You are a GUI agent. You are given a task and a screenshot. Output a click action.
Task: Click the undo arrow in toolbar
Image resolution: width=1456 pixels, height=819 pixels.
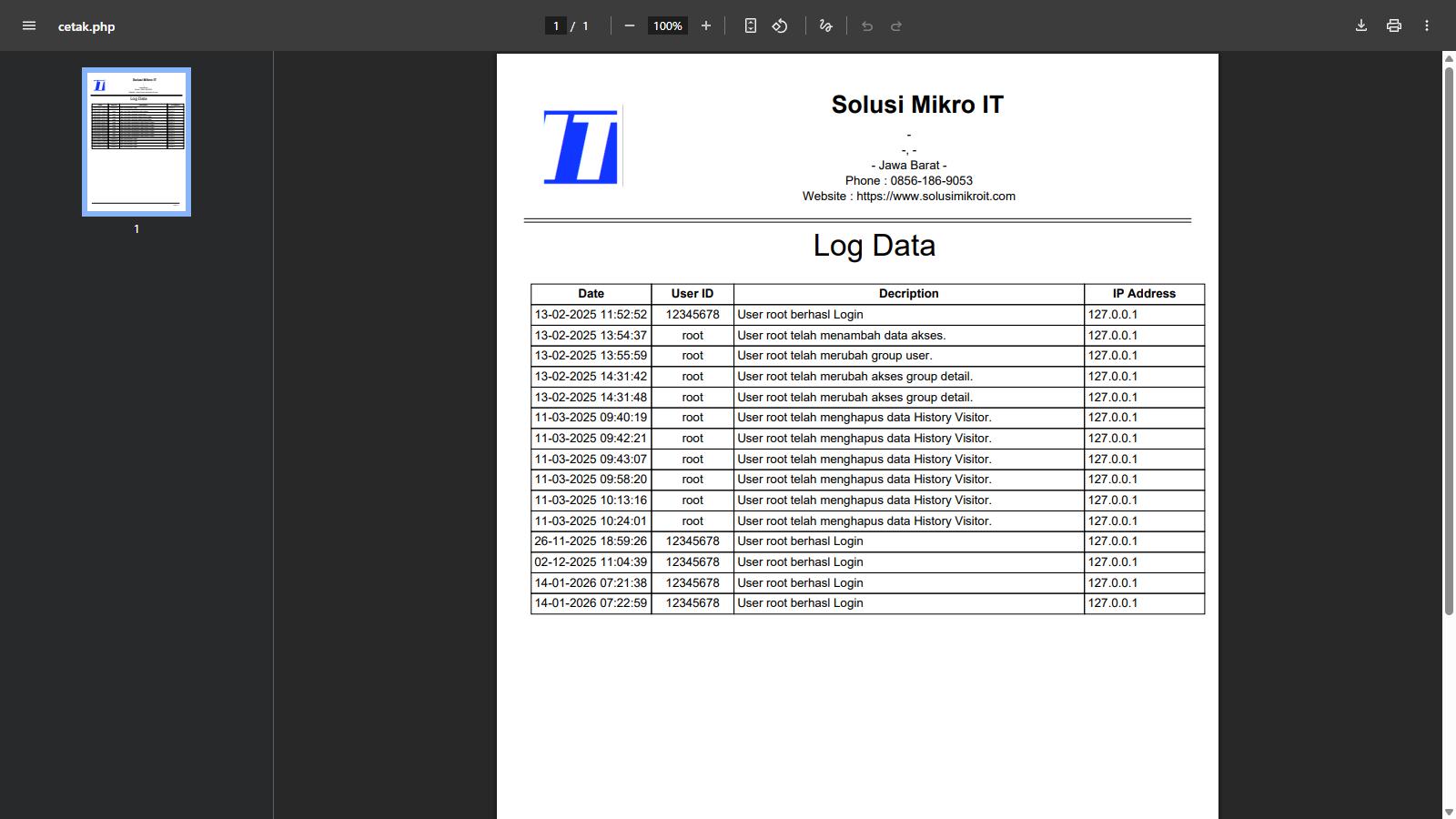(867, 25)
